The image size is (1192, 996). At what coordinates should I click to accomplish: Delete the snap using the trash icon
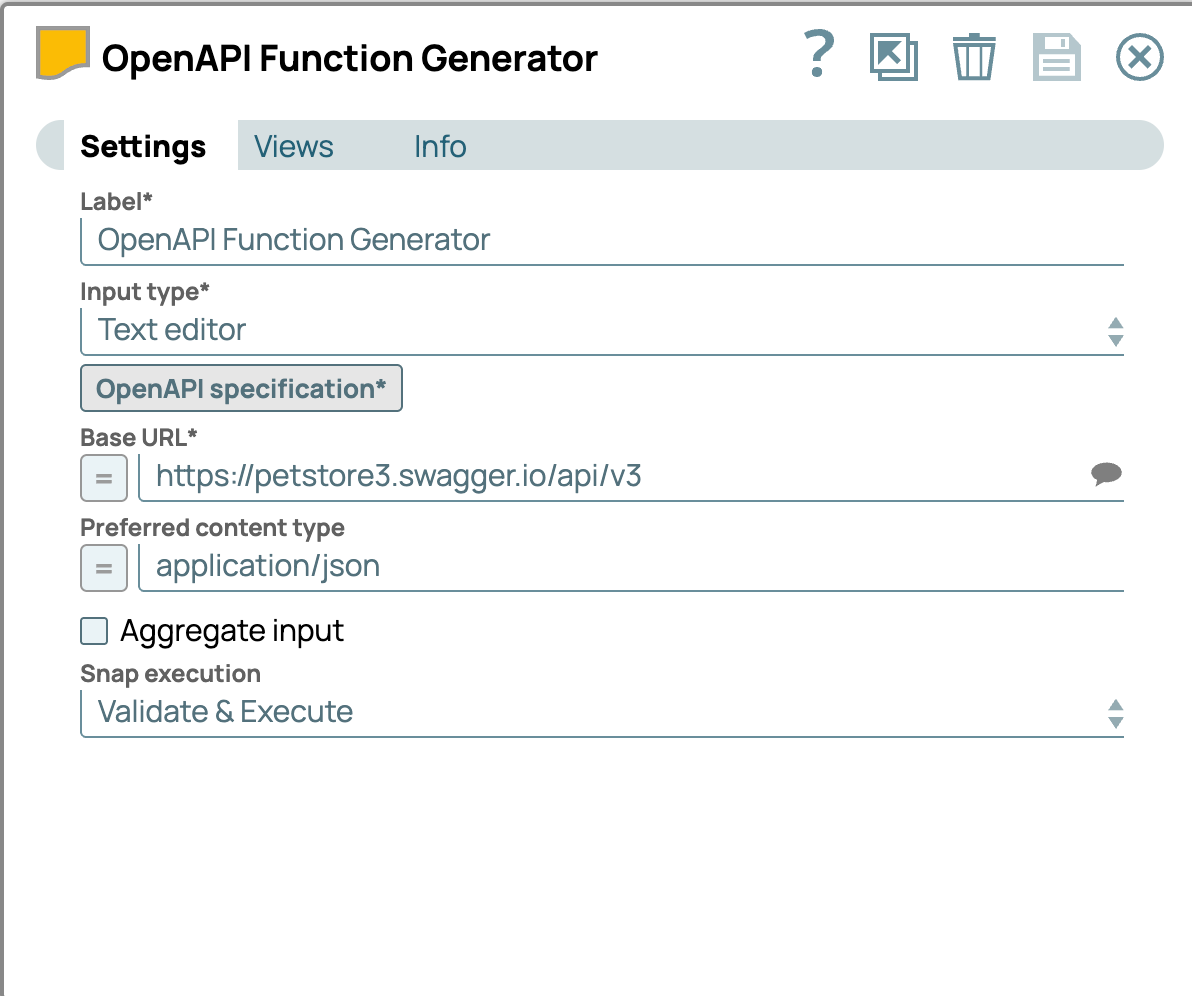tap(973, 57)
